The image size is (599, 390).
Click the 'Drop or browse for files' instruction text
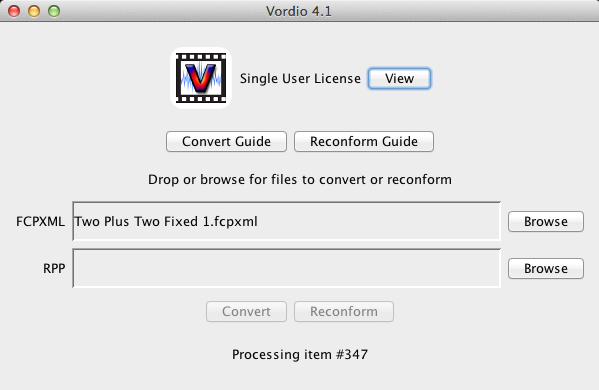click(x=300, y=180)
